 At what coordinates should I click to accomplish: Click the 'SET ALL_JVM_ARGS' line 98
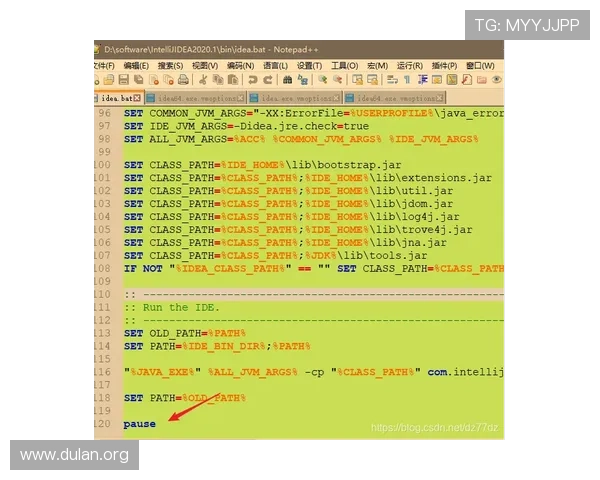click(x=301, y=139)
